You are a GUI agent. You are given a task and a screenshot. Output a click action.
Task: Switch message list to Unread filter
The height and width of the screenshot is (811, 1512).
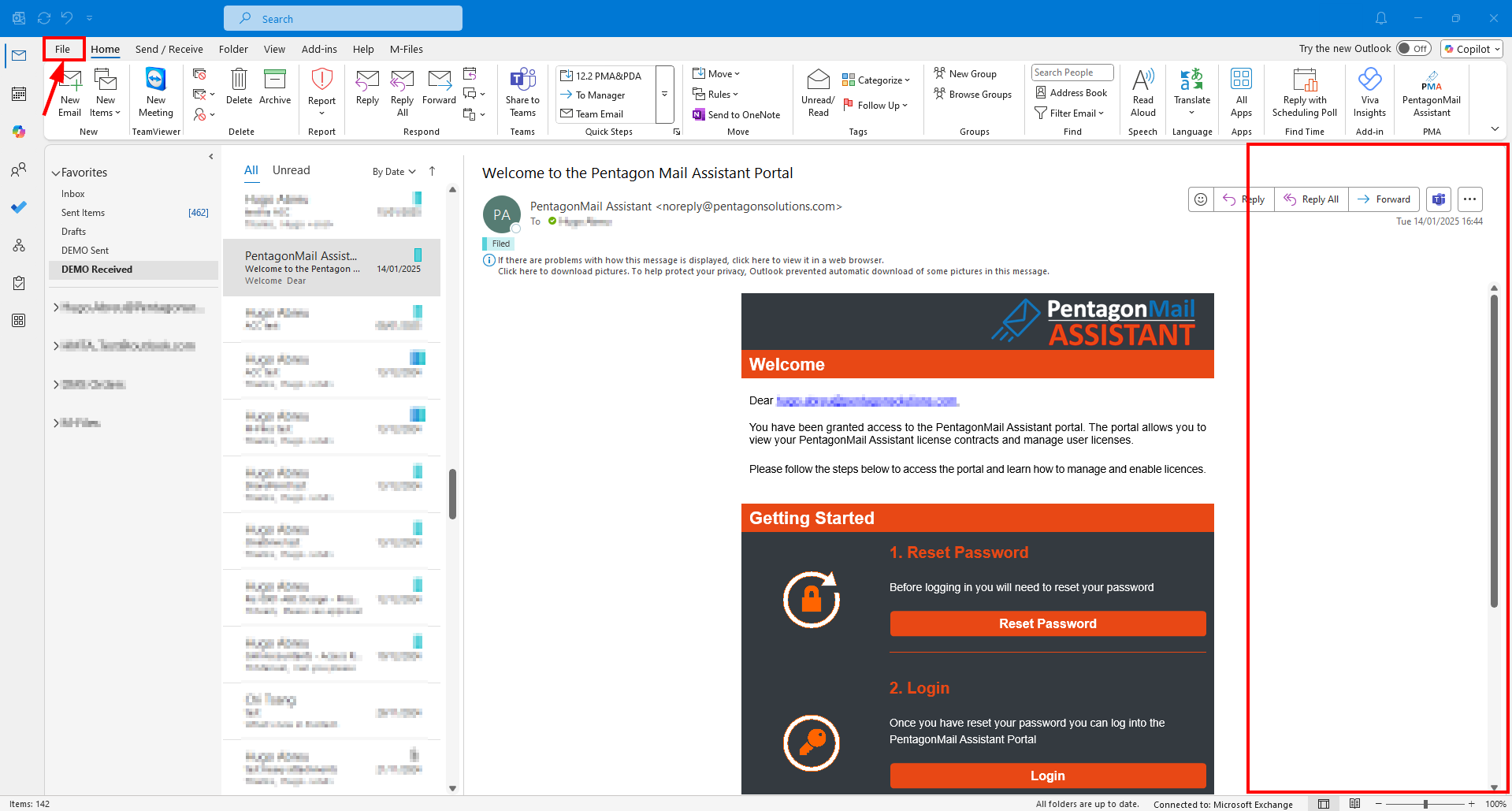291,170
